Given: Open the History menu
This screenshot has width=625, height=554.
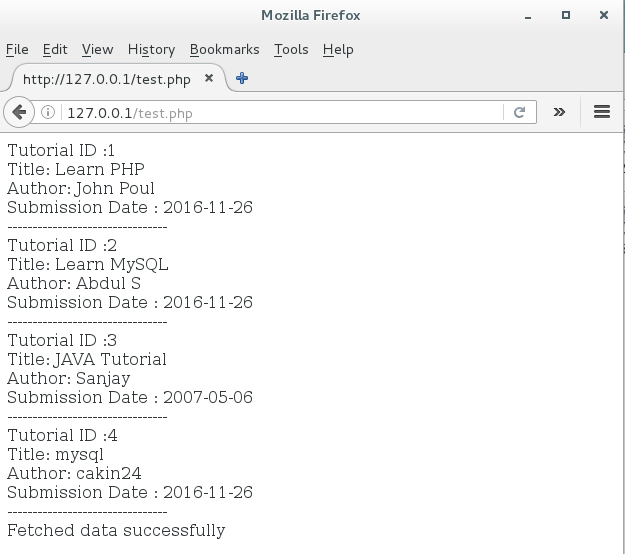Looking at the screenshot, I should coord(151,49).
